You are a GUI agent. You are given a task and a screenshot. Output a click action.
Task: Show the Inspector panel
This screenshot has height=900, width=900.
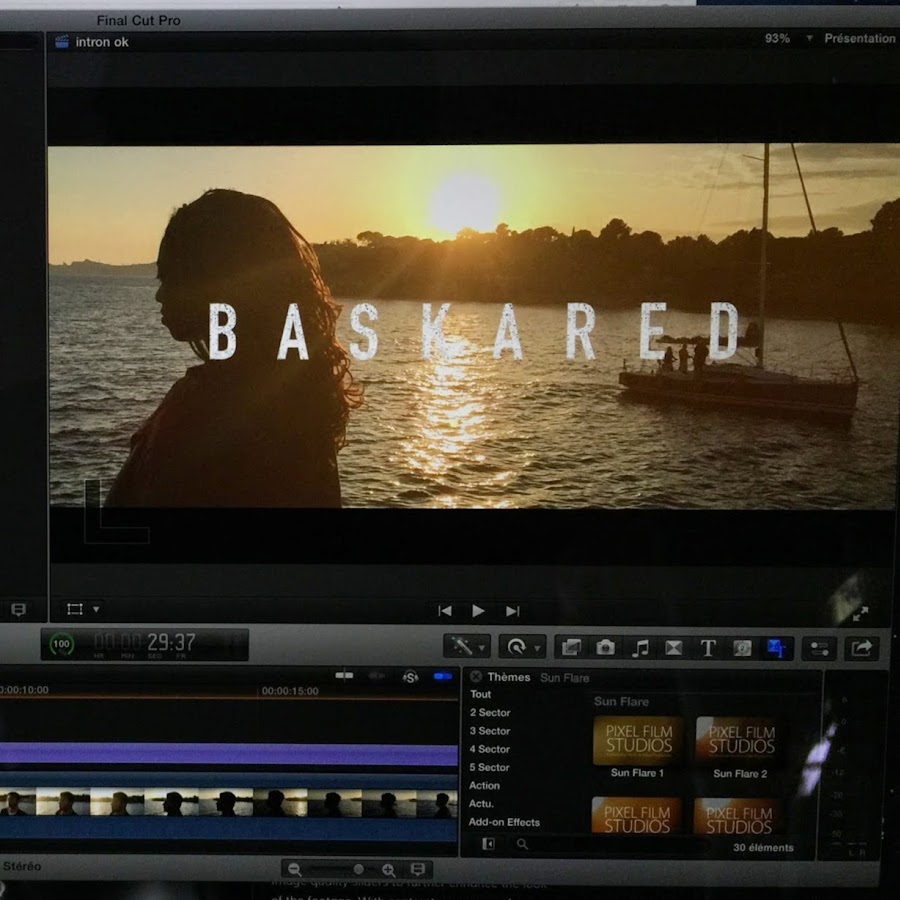point(819,648)
